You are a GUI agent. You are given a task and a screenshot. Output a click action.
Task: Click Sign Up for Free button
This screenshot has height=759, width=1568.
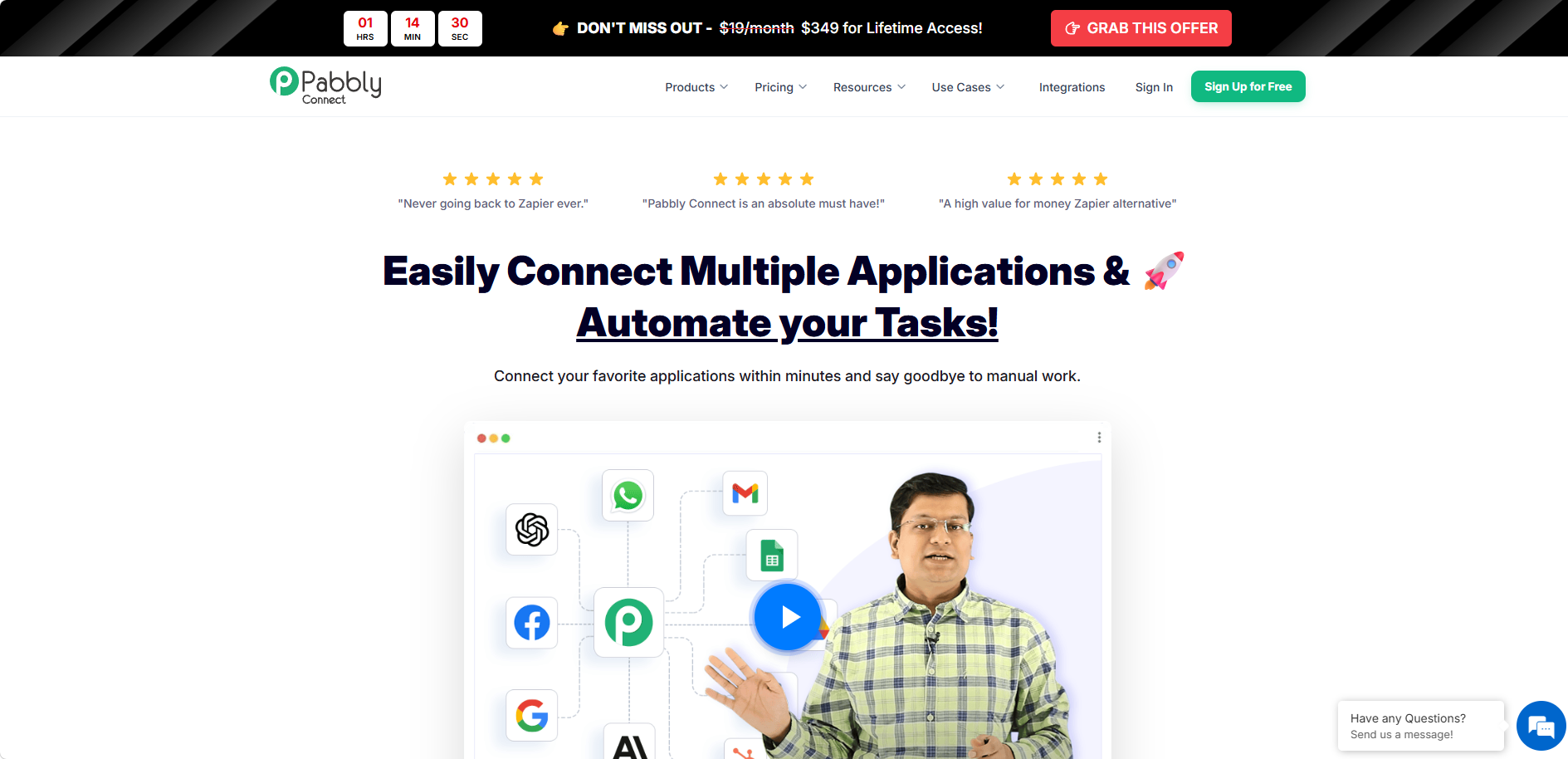[x=1248, y=86]
